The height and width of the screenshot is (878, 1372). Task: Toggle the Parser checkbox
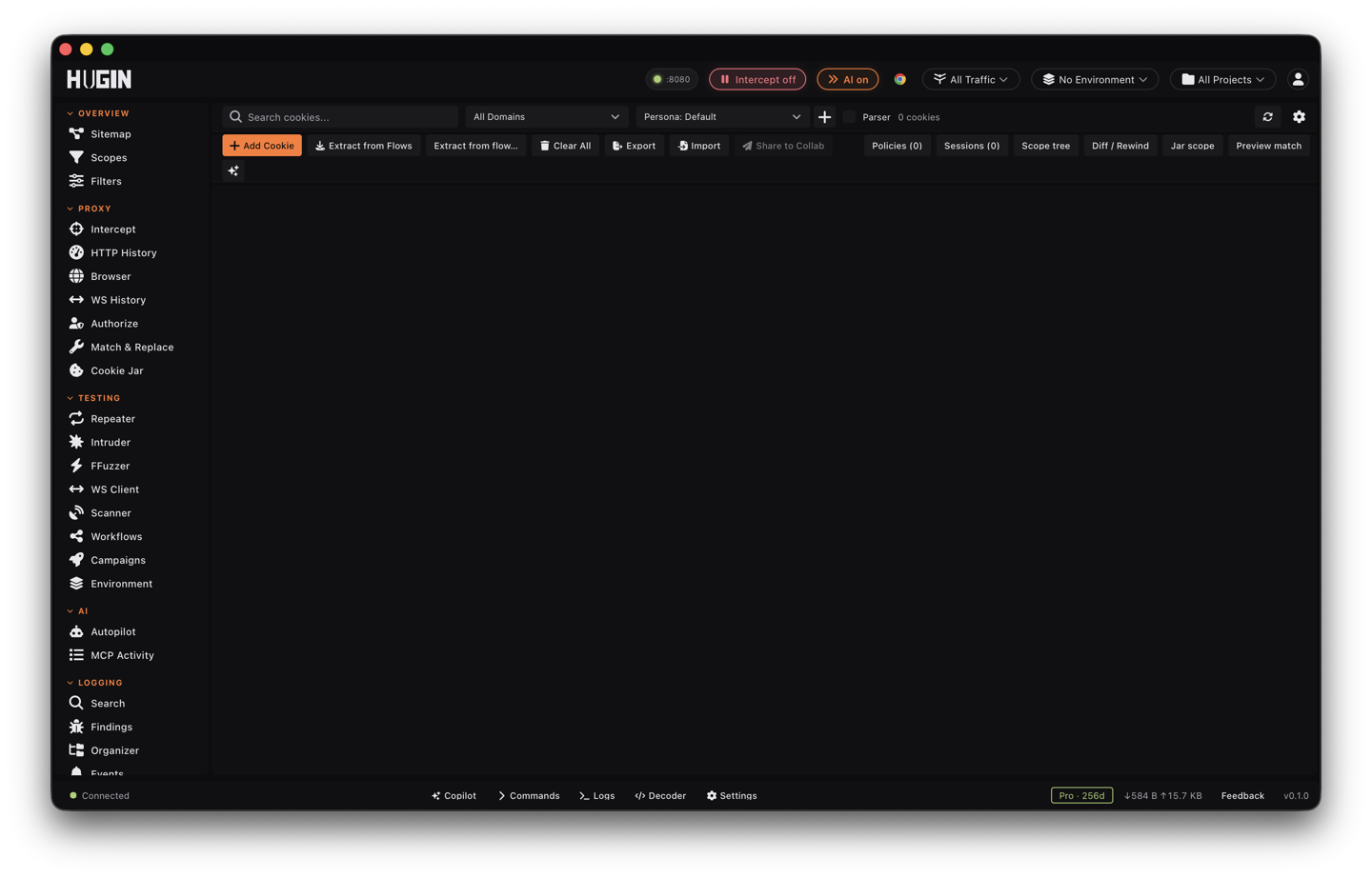pos(850,117)
